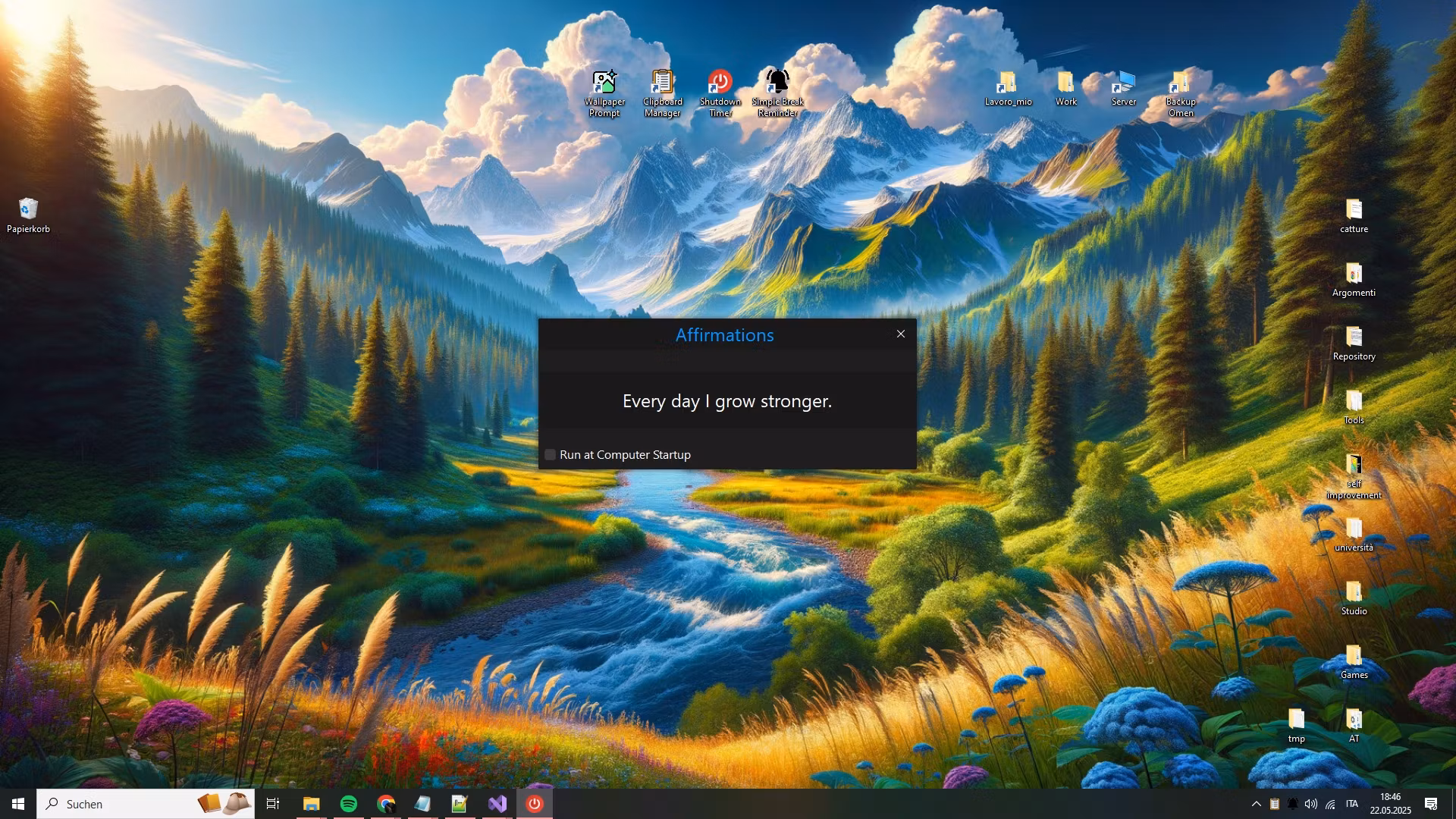Select the Tools folder icon

(1354, 406)
